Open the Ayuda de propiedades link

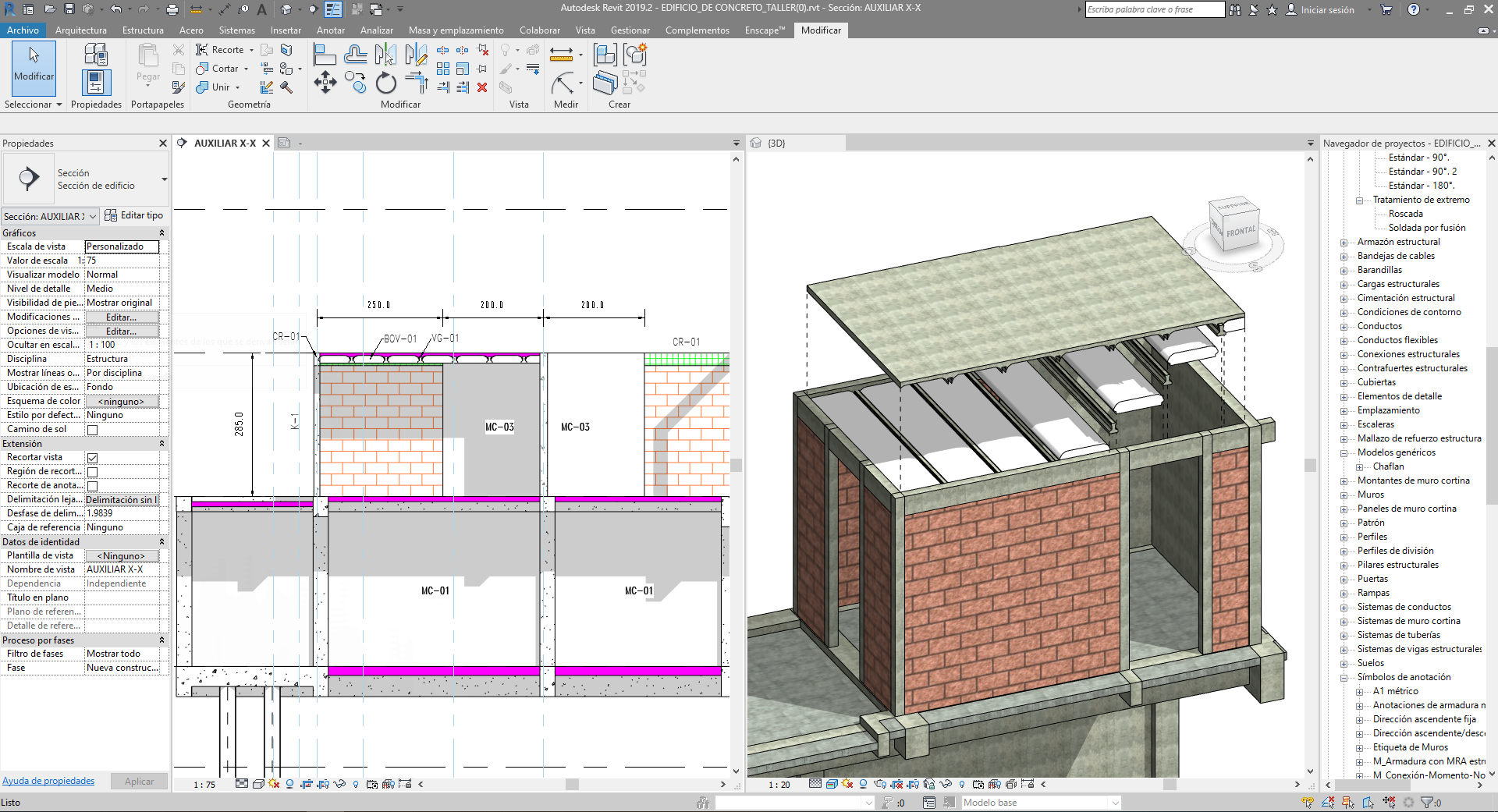[x=48, y=781]
